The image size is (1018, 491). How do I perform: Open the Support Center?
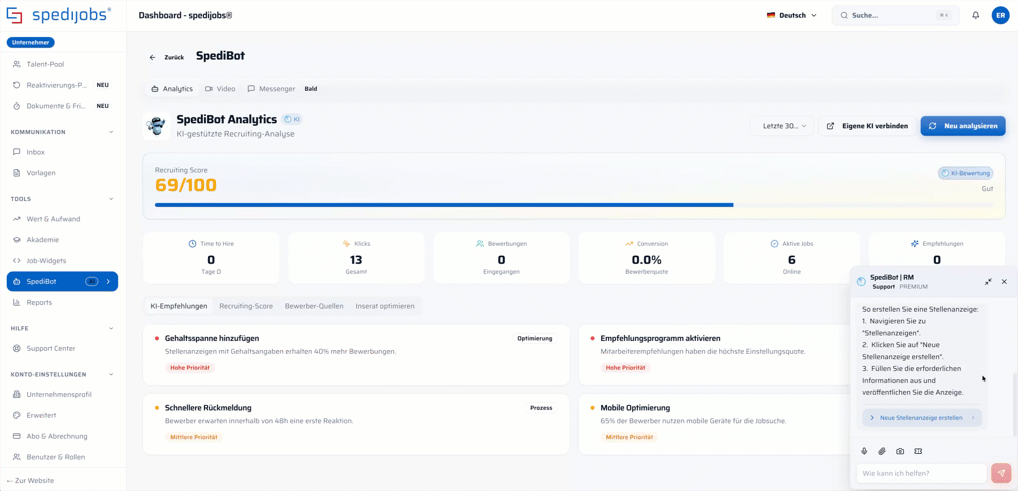(62, 348)
